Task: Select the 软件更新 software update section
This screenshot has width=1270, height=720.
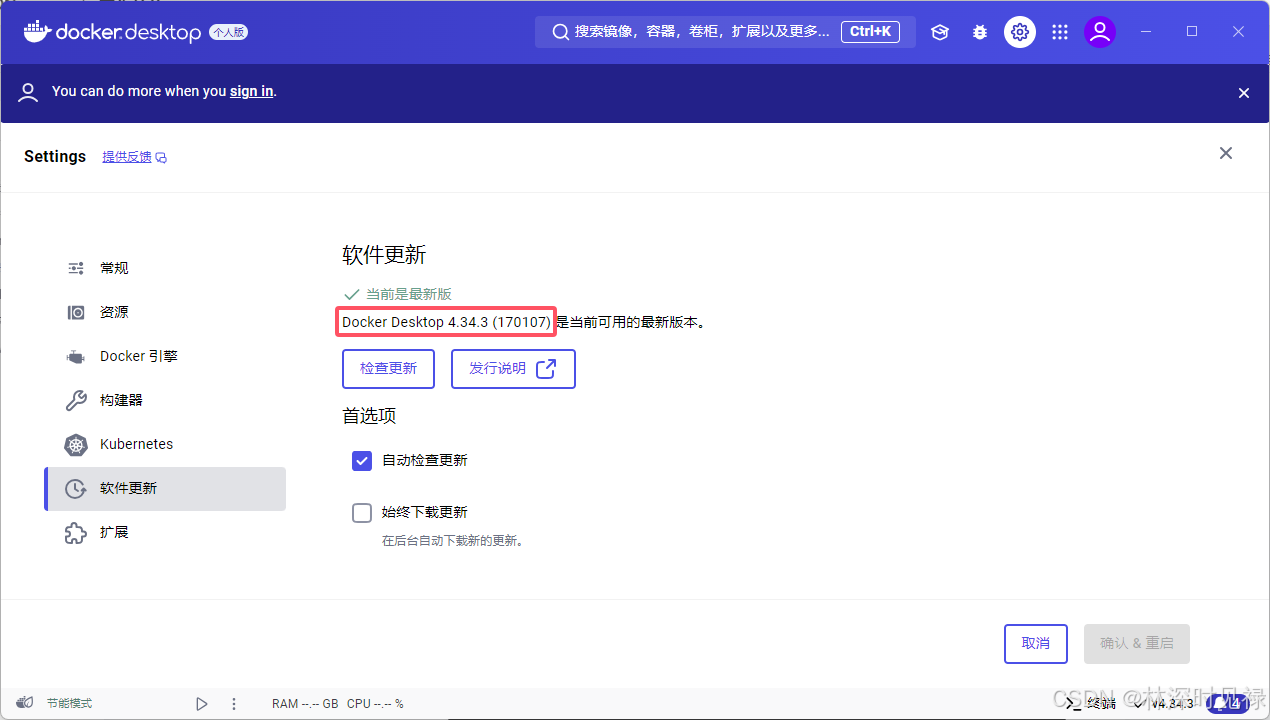Action: pyautogui.click(x=165, y=488)
